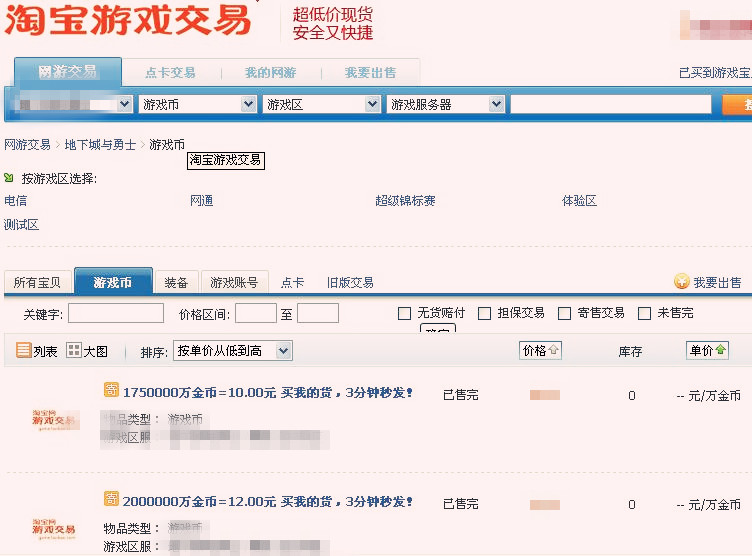Click thumbnail of 1750000万金币 listing
This screenshot has height=556, width=752.
coord(54,420)
